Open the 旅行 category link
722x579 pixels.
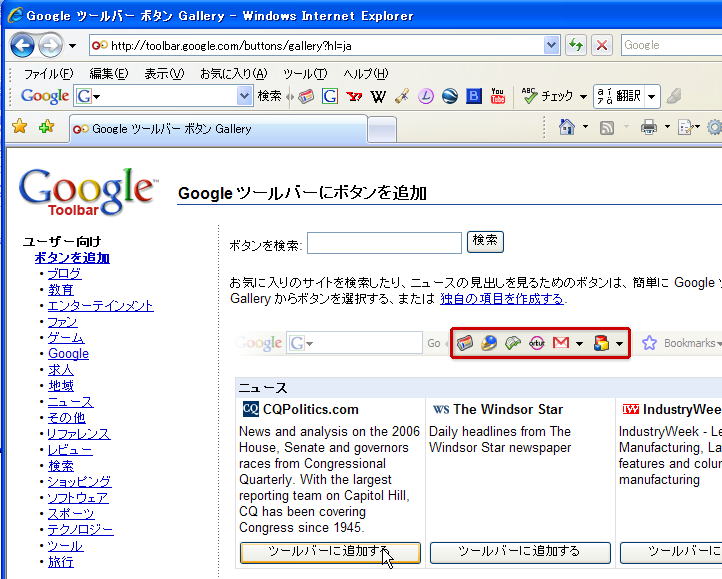[61, 561]
